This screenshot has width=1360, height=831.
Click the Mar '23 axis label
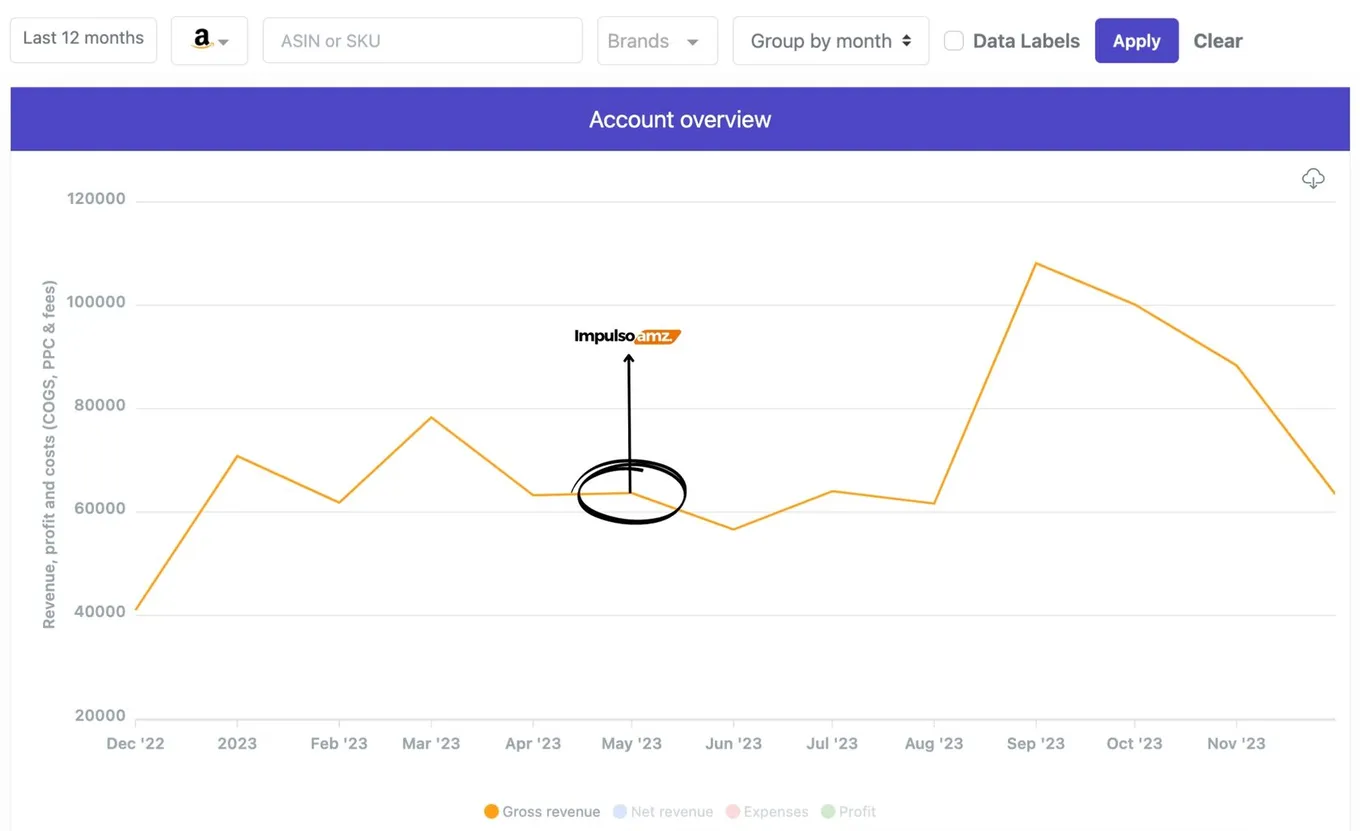click(x=431, y=744)
